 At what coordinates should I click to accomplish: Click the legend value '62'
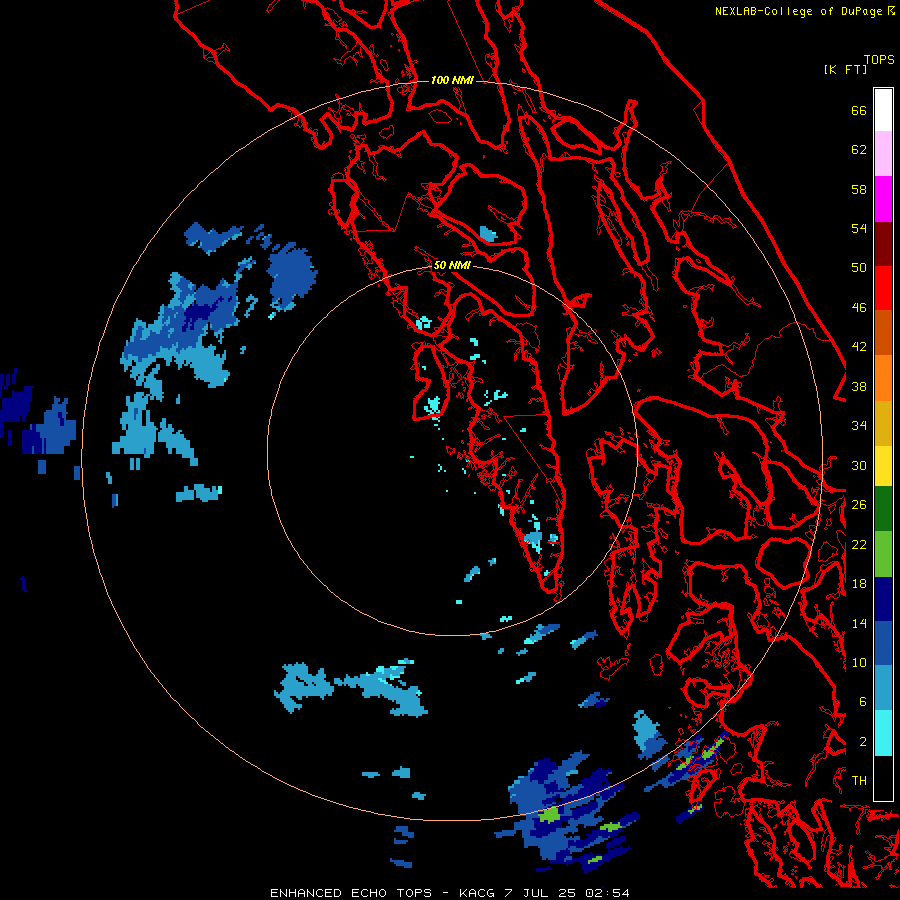[x=859, y=150]
